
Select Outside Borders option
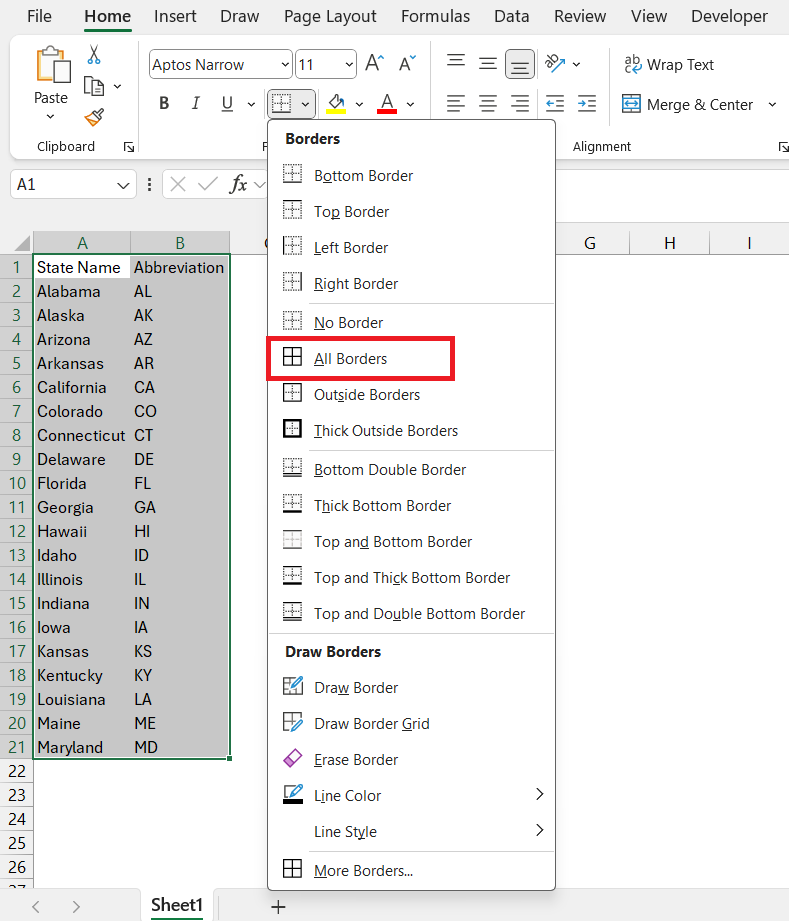click(x=411, y=394)
